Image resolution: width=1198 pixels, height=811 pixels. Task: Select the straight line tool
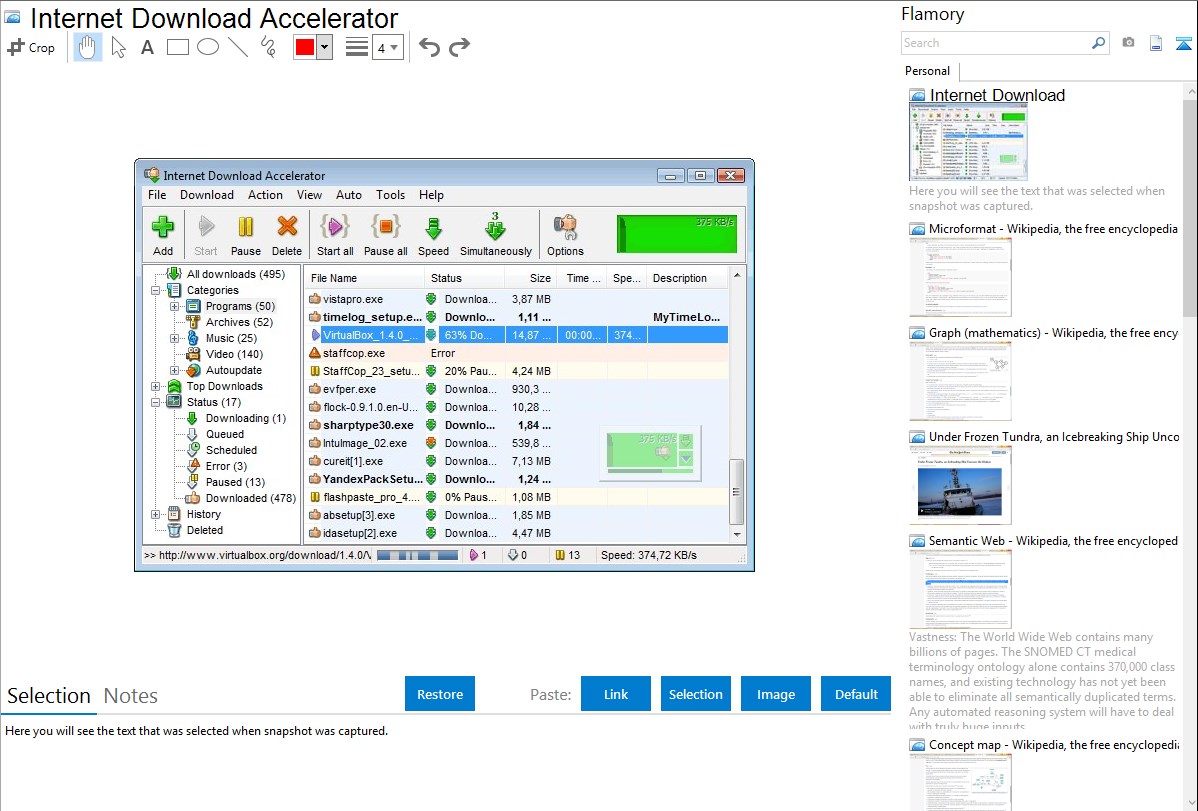click(237, 47)
